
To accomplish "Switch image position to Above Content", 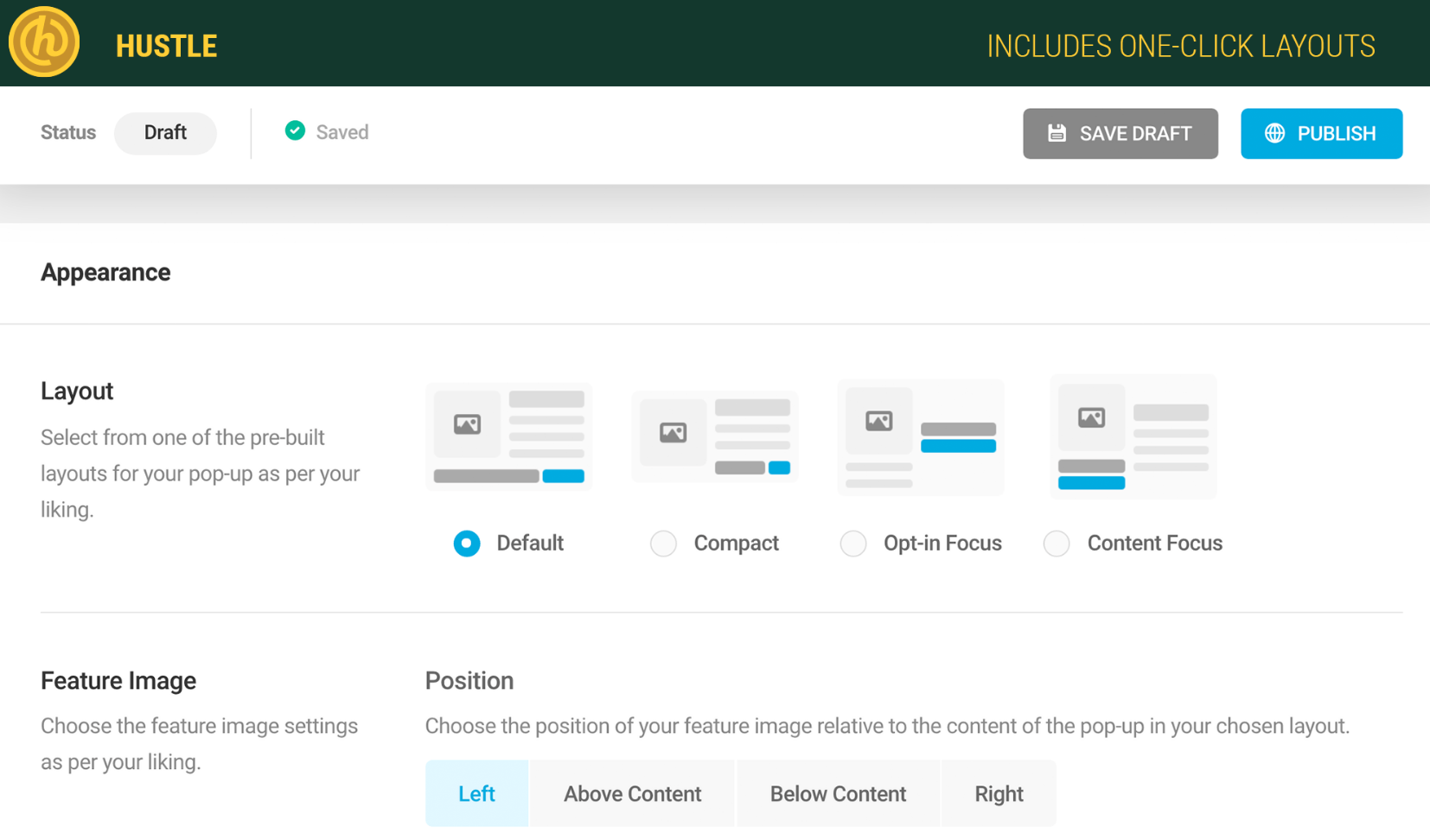I will coord(632,793).
